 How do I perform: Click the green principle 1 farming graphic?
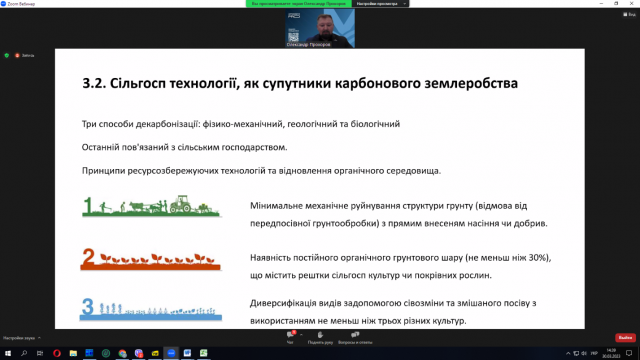[151, 206]
